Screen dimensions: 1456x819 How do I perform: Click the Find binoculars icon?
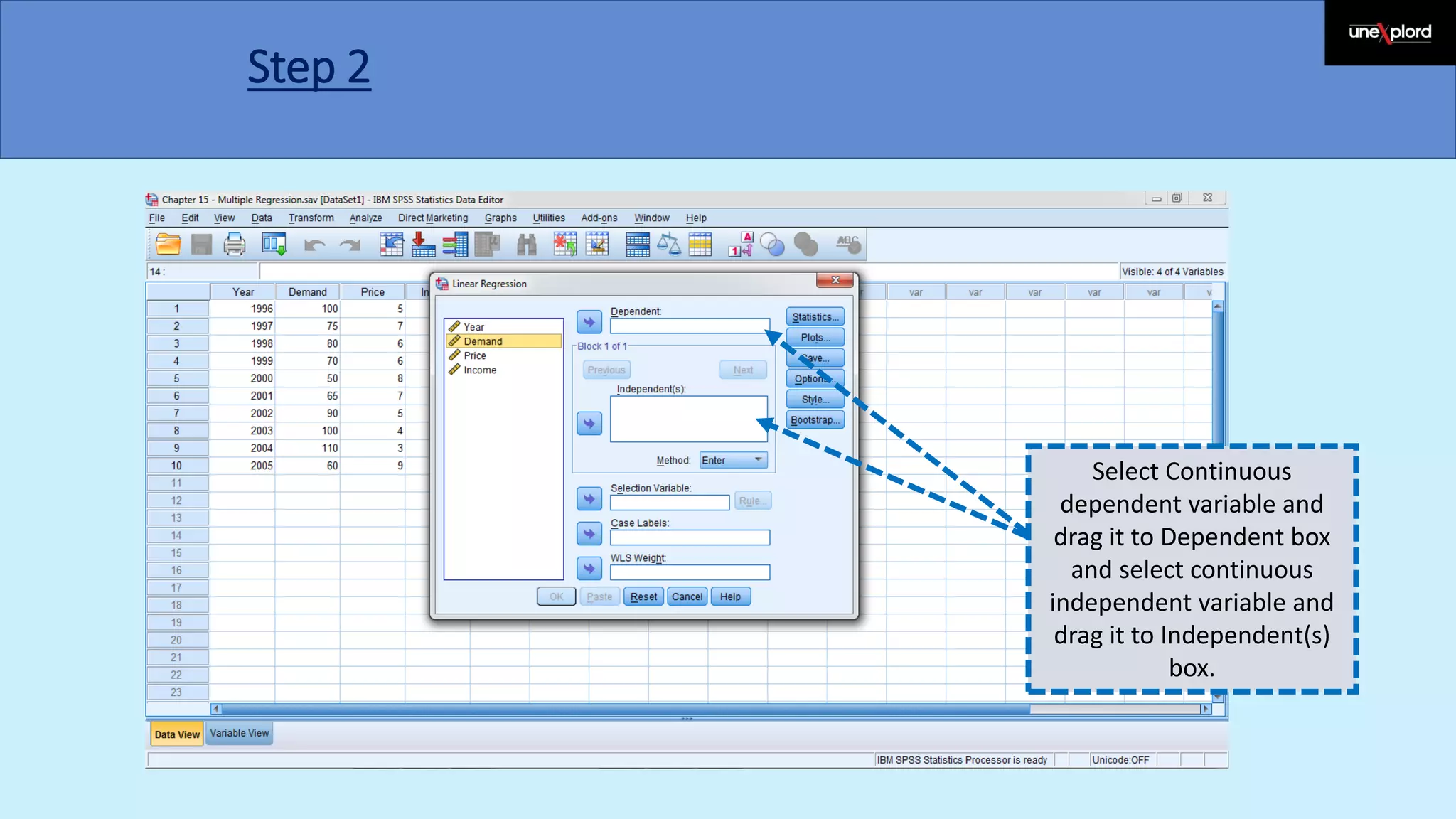[x=527, y=245]
